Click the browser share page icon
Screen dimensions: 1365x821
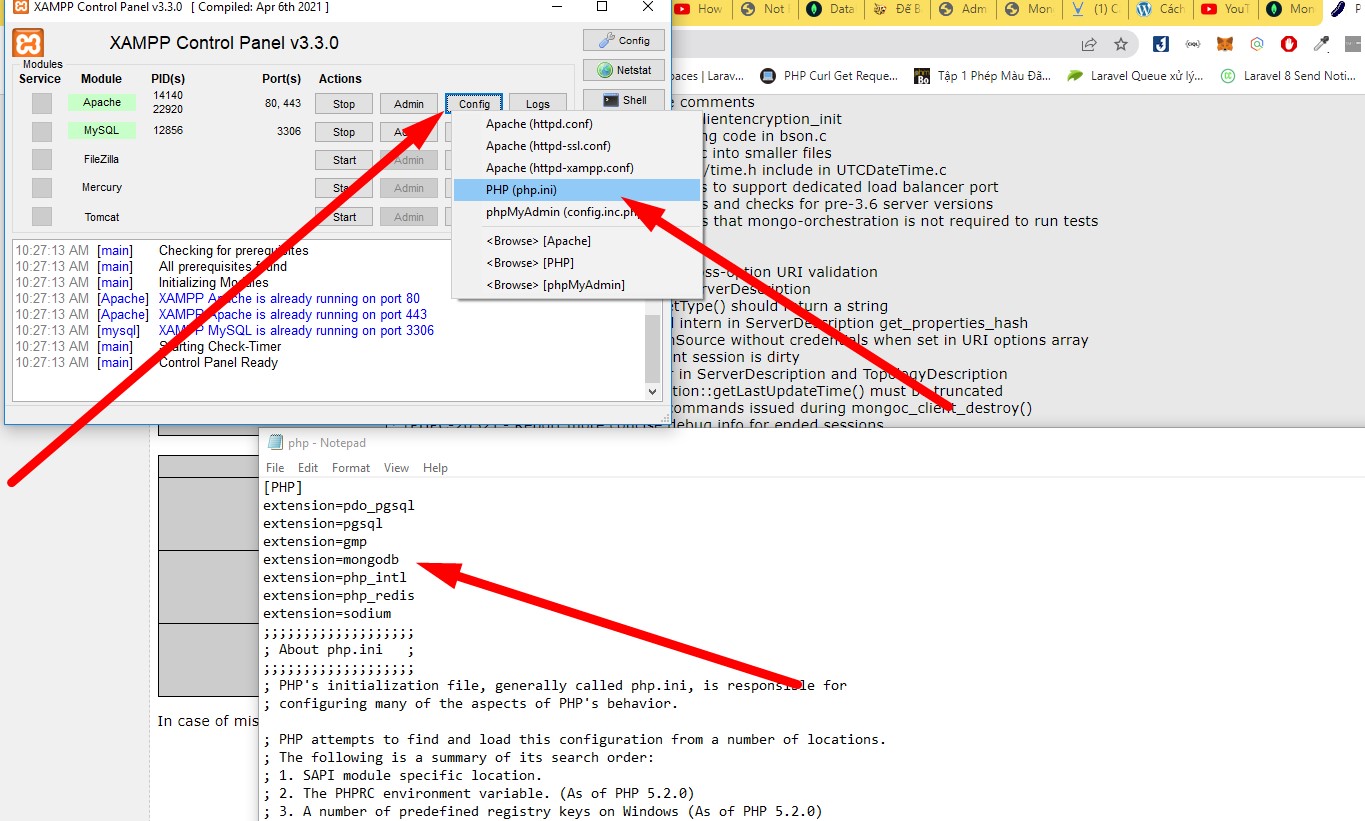[x=1089, y=44]
